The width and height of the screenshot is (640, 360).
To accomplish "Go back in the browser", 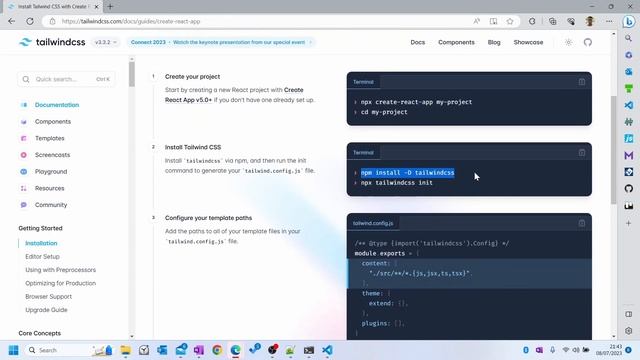I will 11,21.
